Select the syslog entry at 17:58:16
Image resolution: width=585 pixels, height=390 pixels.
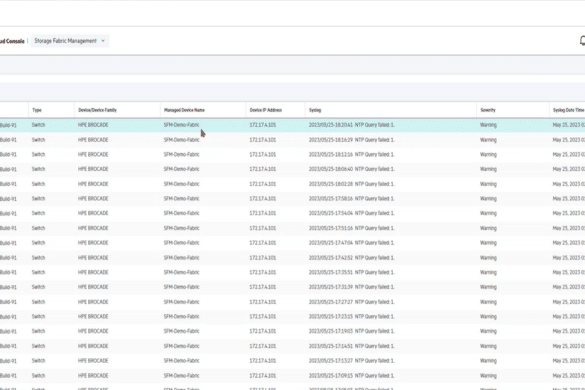pos(292,199)
